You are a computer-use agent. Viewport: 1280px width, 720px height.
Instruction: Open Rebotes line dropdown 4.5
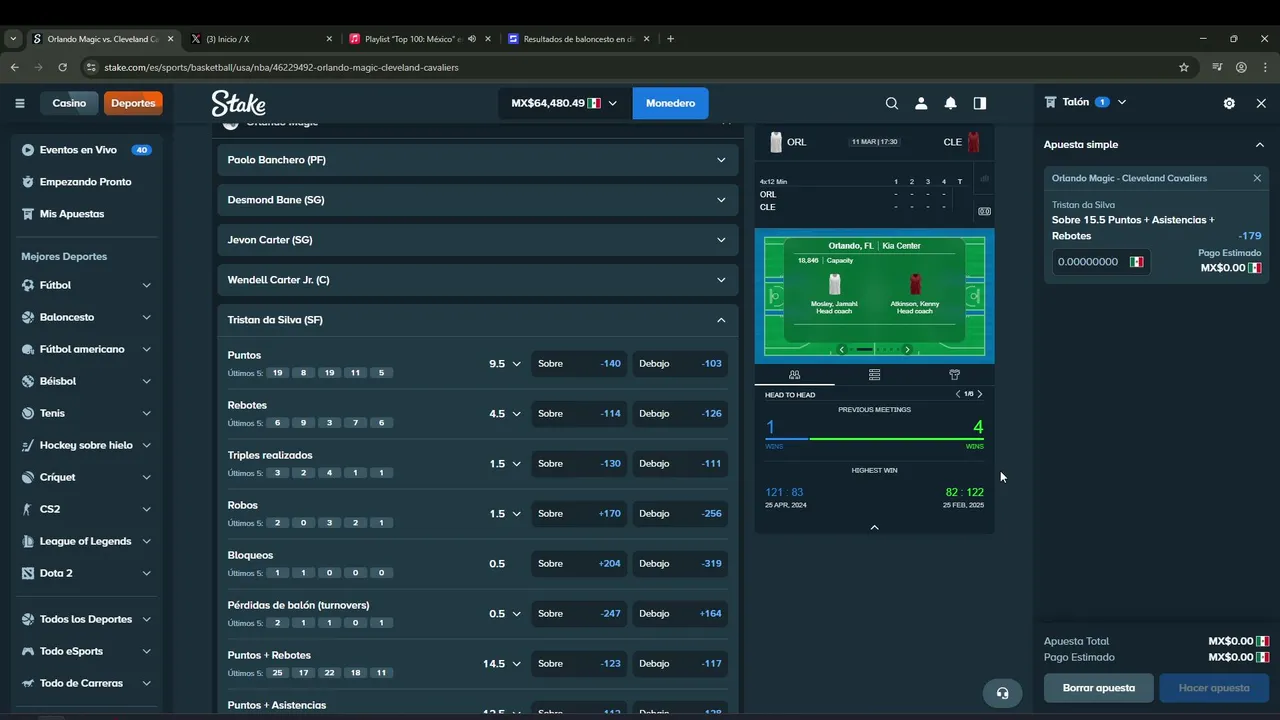click(504, 414)
